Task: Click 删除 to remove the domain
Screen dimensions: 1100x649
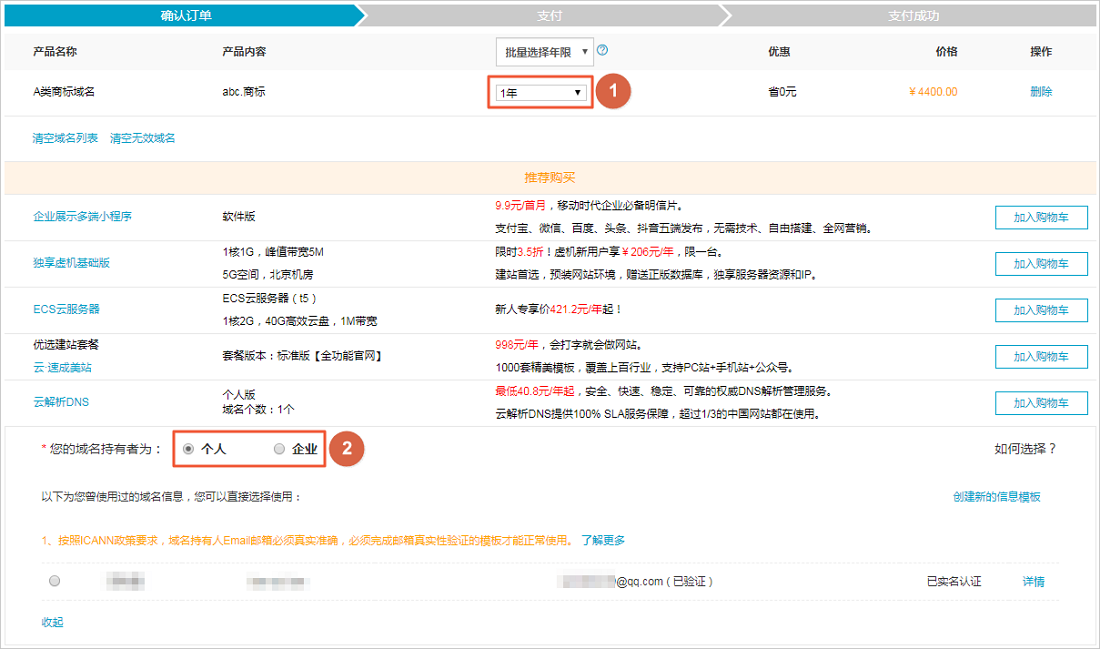Action: [1041, 92]
